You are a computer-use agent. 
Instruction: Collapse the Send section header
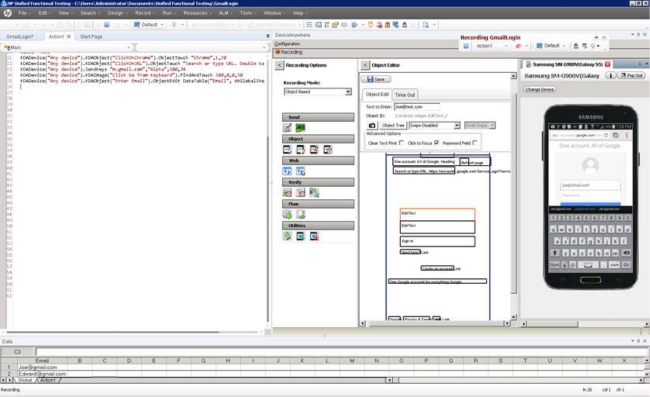click(x=318, y=117)
